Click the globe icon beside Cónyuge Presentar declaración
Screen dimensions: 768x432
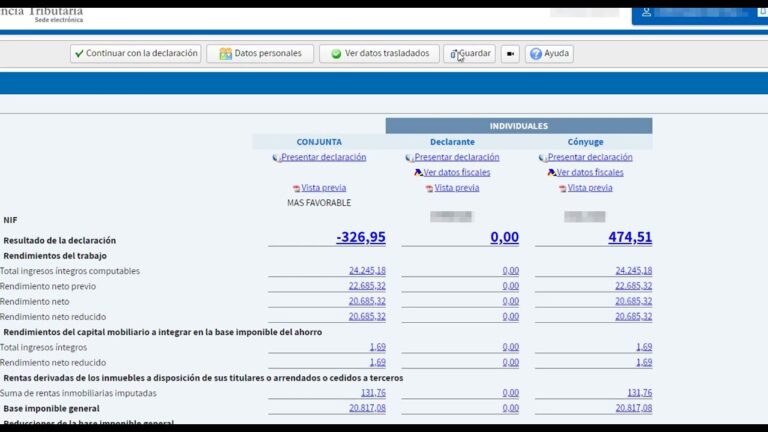point(542,158)
